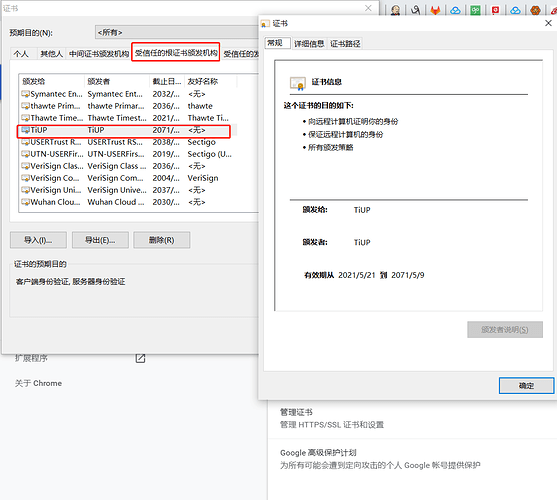557x500 pixels.
Task: Switch to the 中间证书颁发机构 tab
Action: point(99,54)
